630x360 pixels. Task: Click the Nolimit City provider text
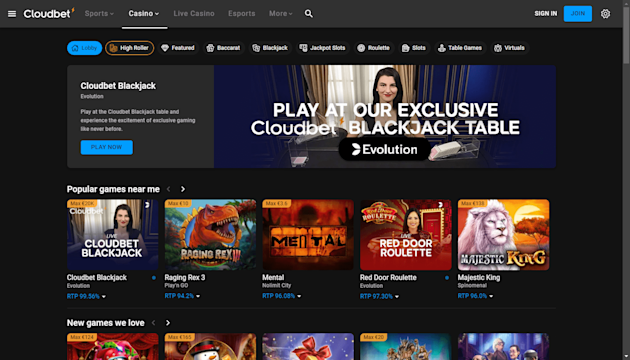coord(276,286)
